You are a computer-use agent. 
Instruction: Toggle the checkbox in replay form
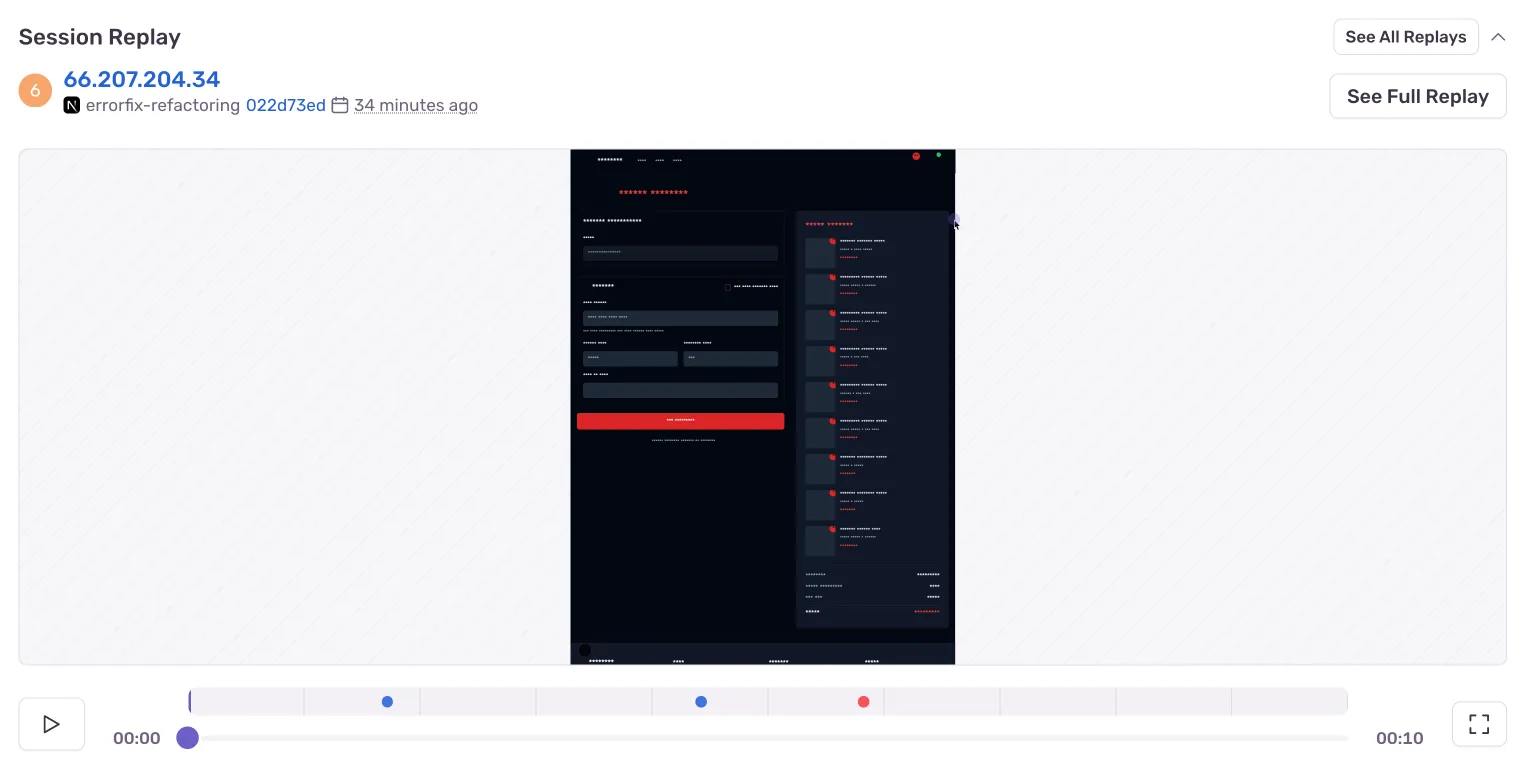[x=728, y=287]
